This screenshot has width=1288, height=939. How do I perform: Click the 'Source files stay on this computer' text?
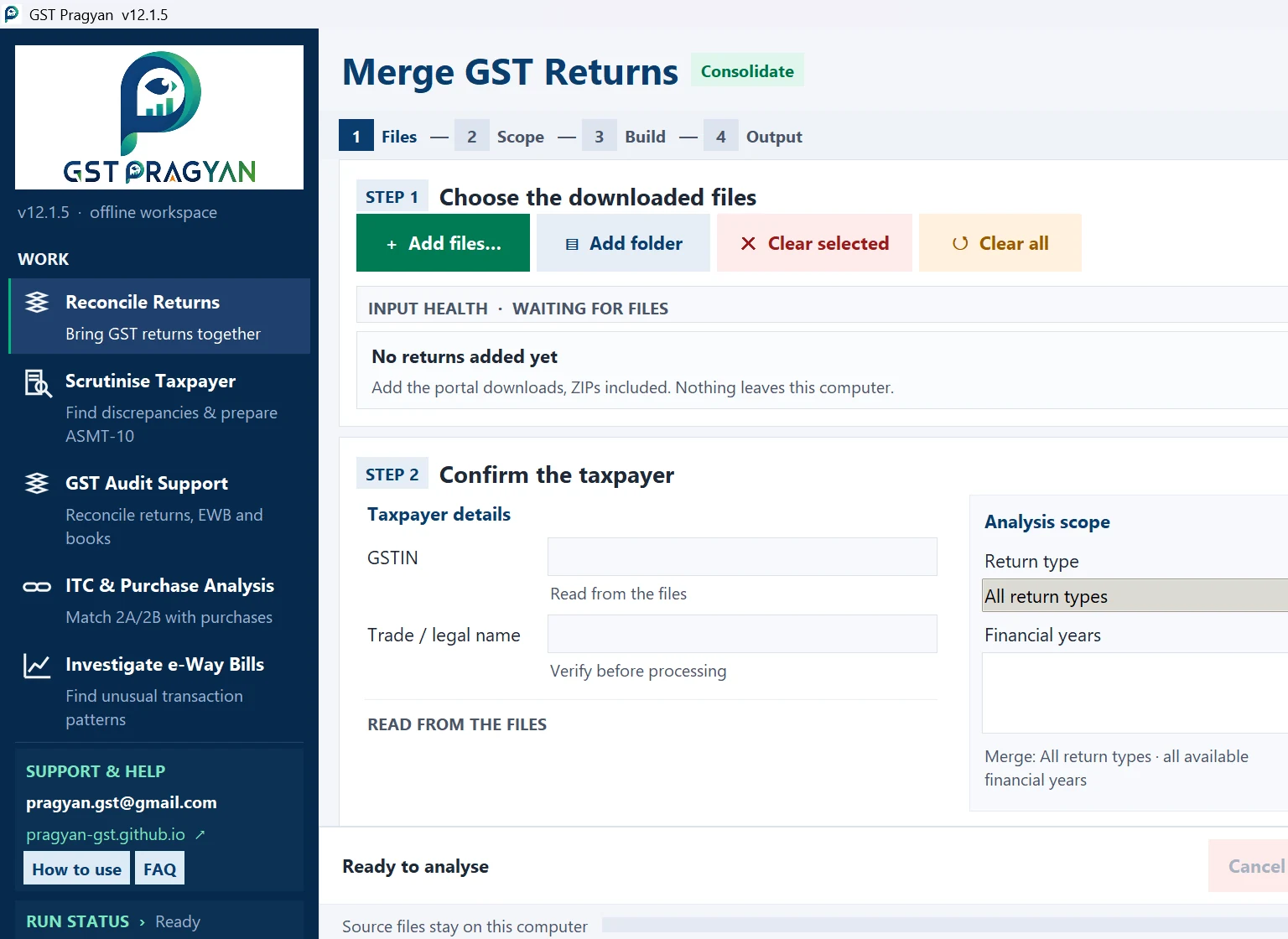465,926
